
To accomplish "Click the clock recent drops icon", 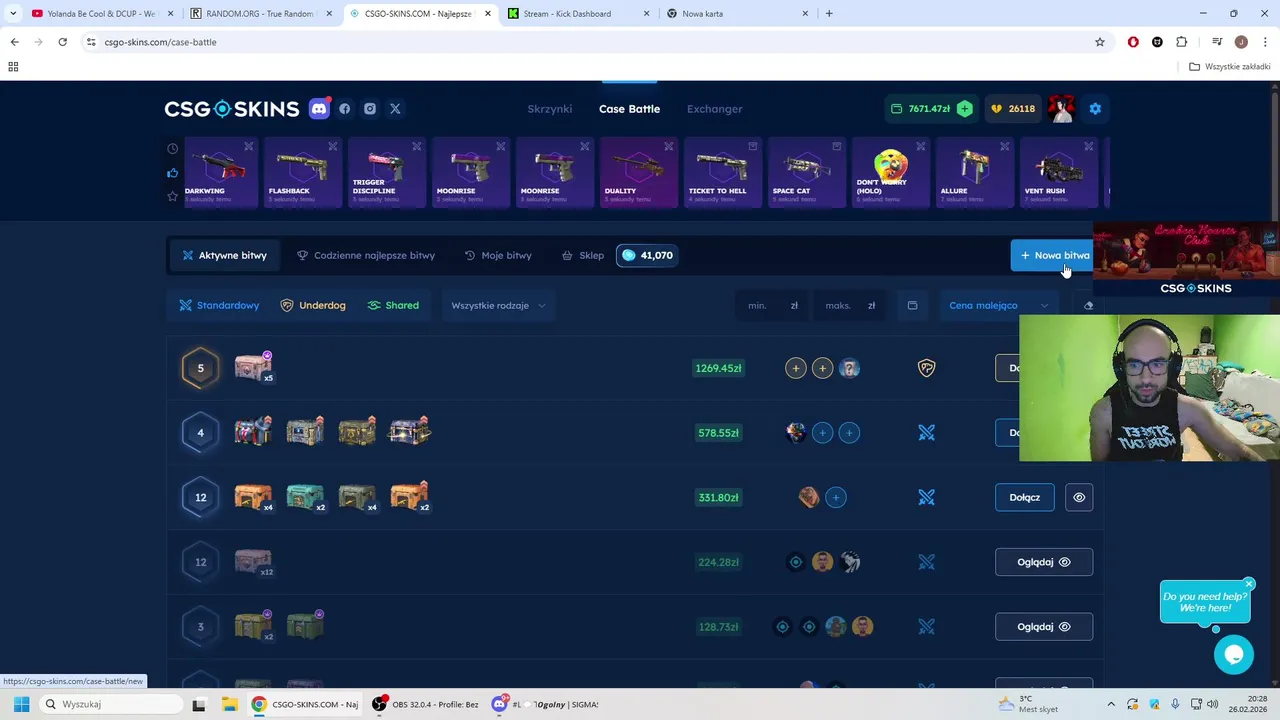I will 173,149.
